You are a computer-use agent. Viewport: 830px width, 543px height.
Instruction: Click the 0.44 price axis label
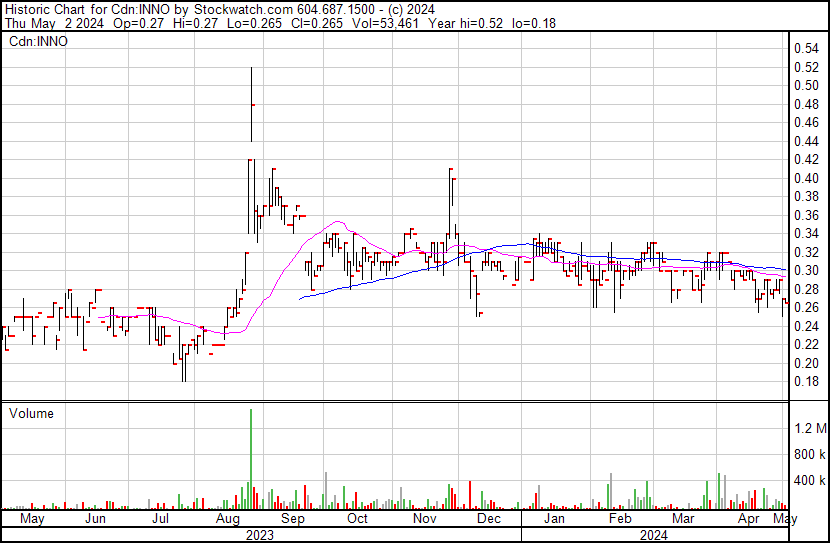pos(806,141)
